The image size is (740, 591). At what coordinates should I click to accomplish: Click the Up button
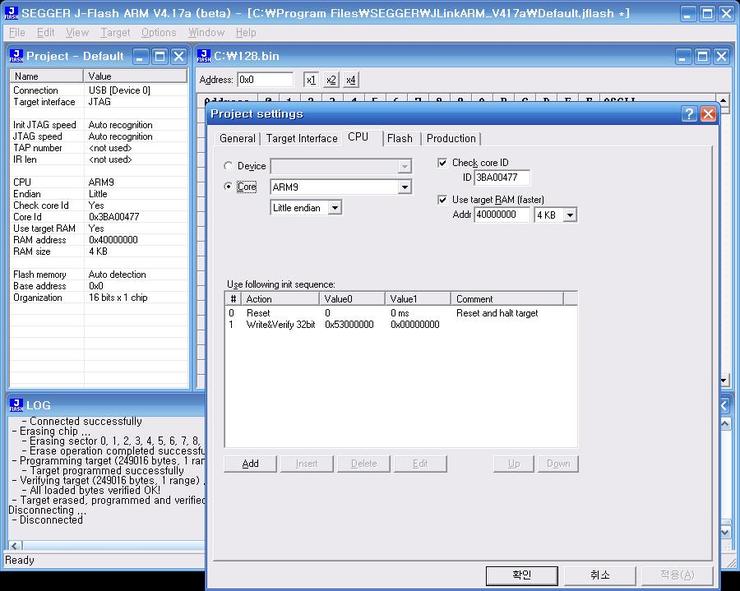513,464
